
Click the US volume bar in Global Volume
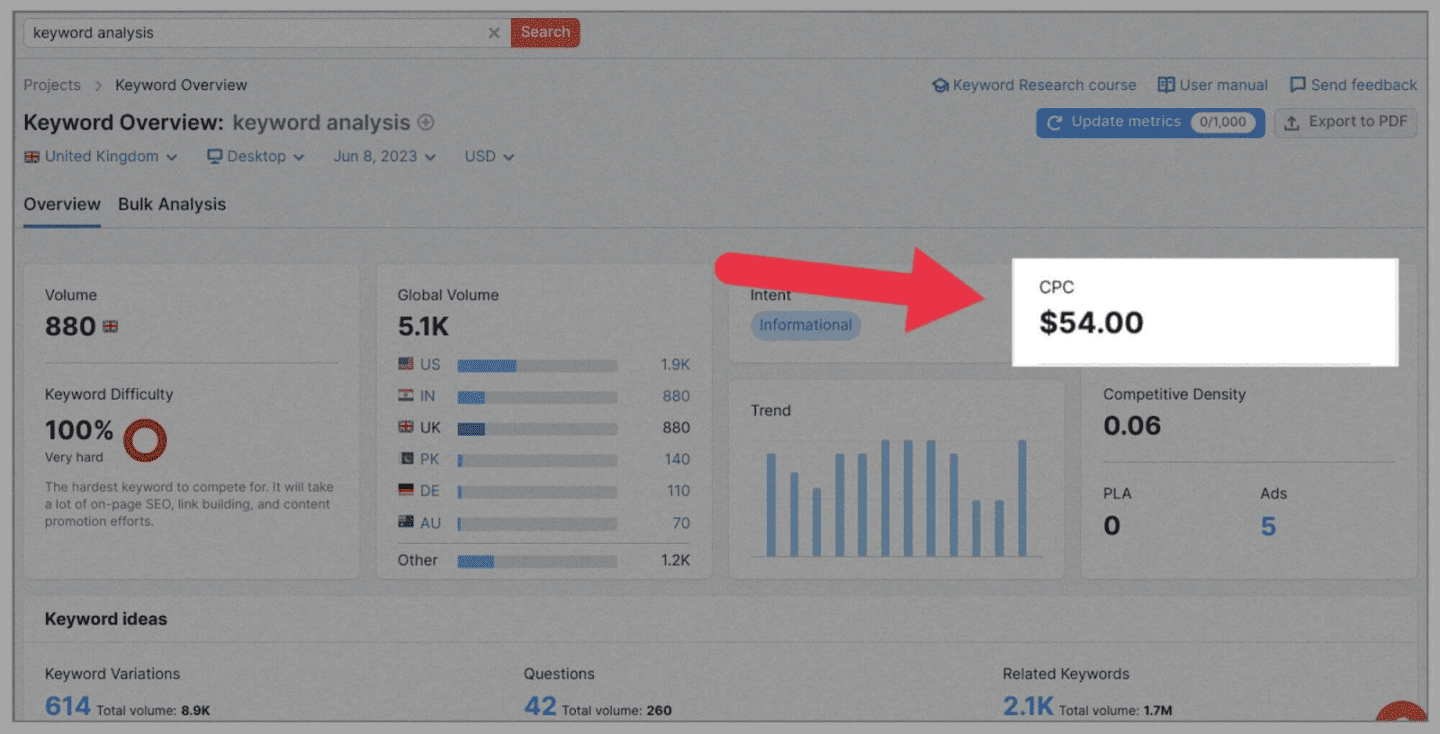(535, 364)
